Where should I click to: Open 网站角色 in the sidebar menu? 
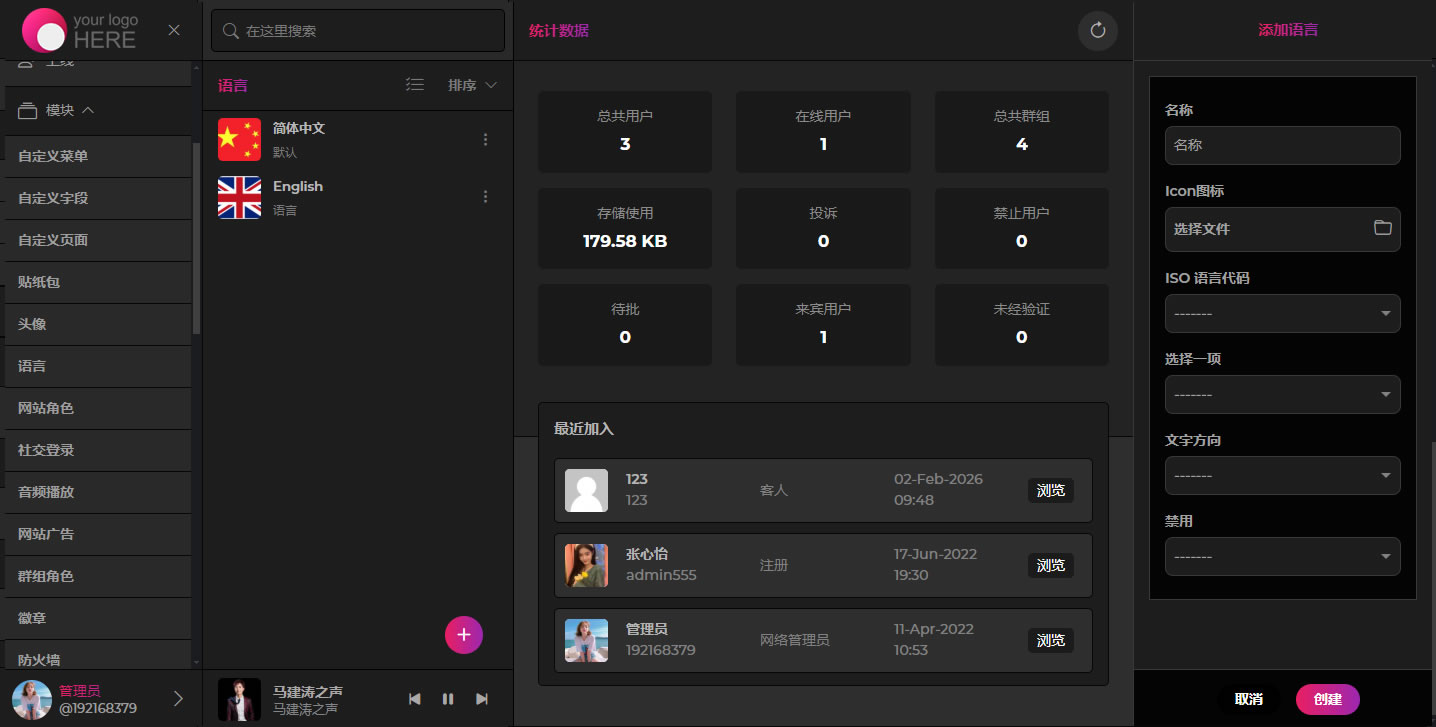tap(46, 408)
